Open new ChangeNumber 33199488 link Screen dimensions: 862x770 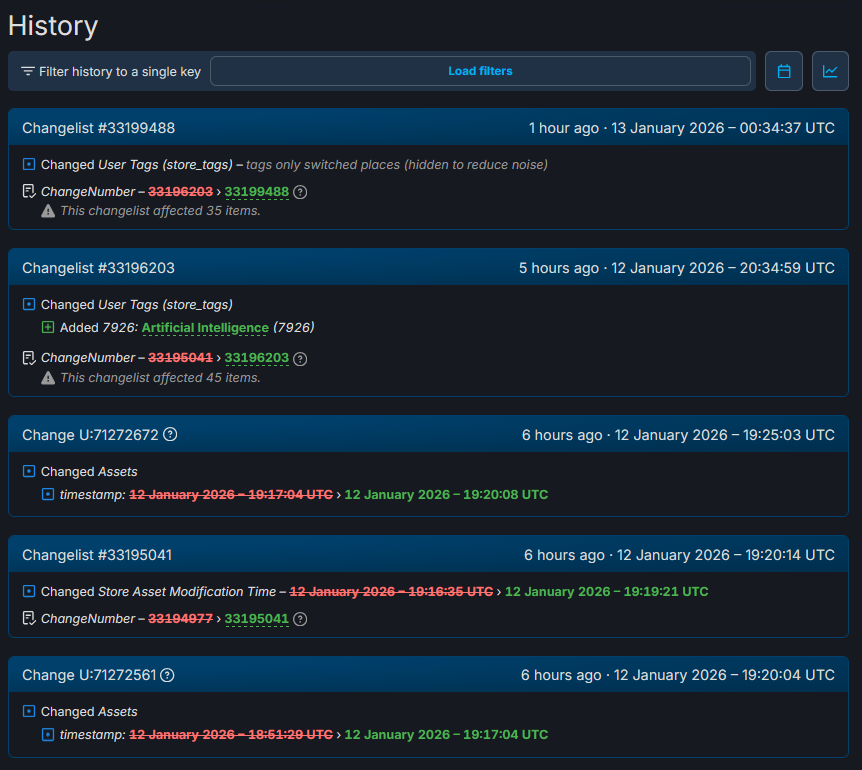(256, 192)
